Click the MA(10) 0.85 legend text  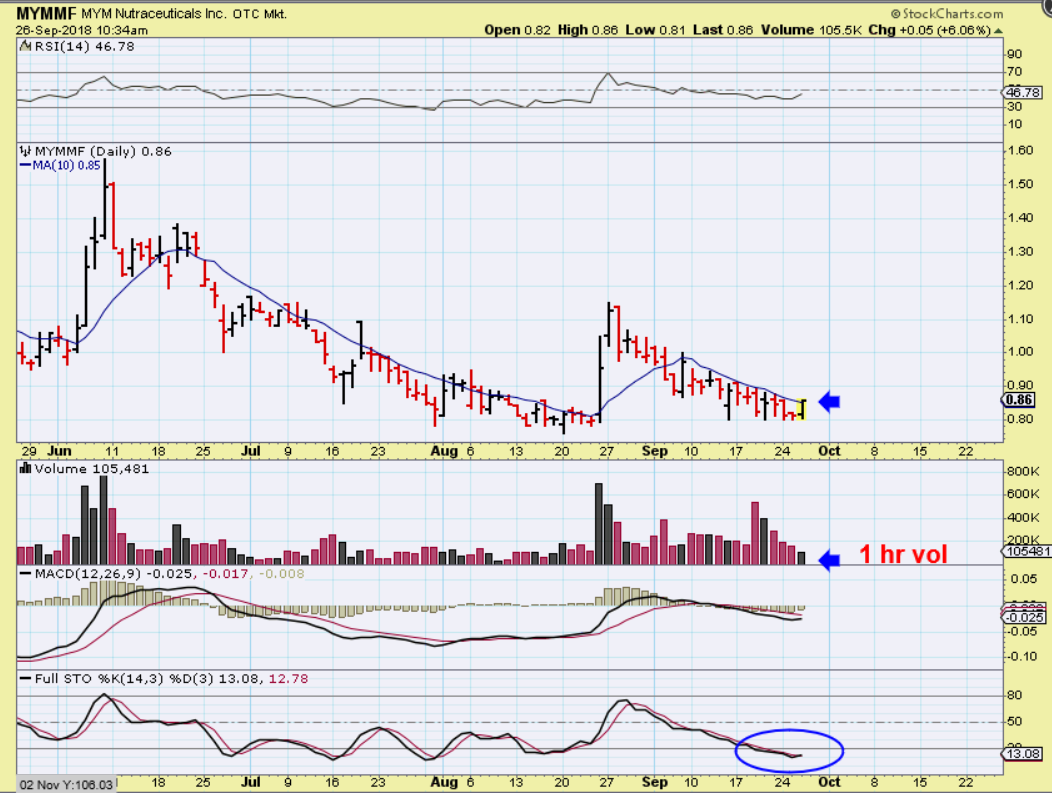66,165
